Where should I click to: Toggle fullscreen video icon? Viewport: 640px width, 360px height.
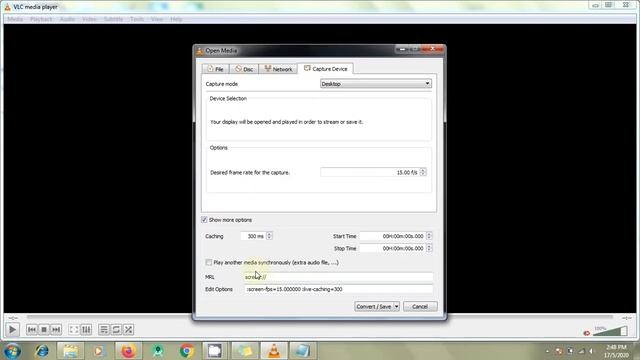[74, 329]
